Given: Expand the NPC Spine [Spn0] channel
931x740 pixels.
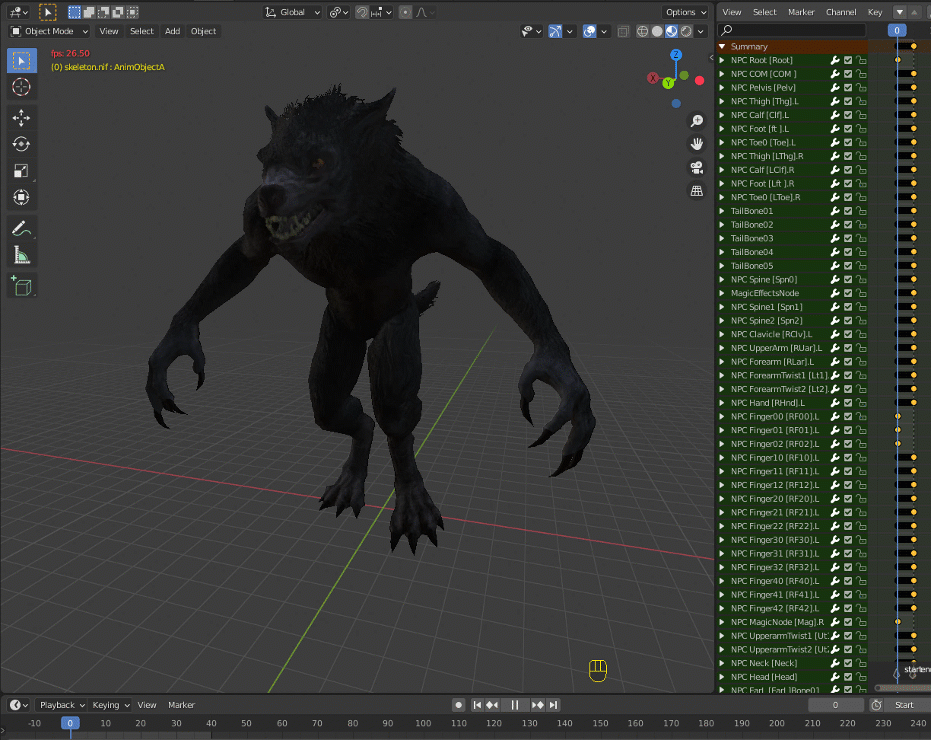Looking at the screenshot, I should tap(722, 279).
